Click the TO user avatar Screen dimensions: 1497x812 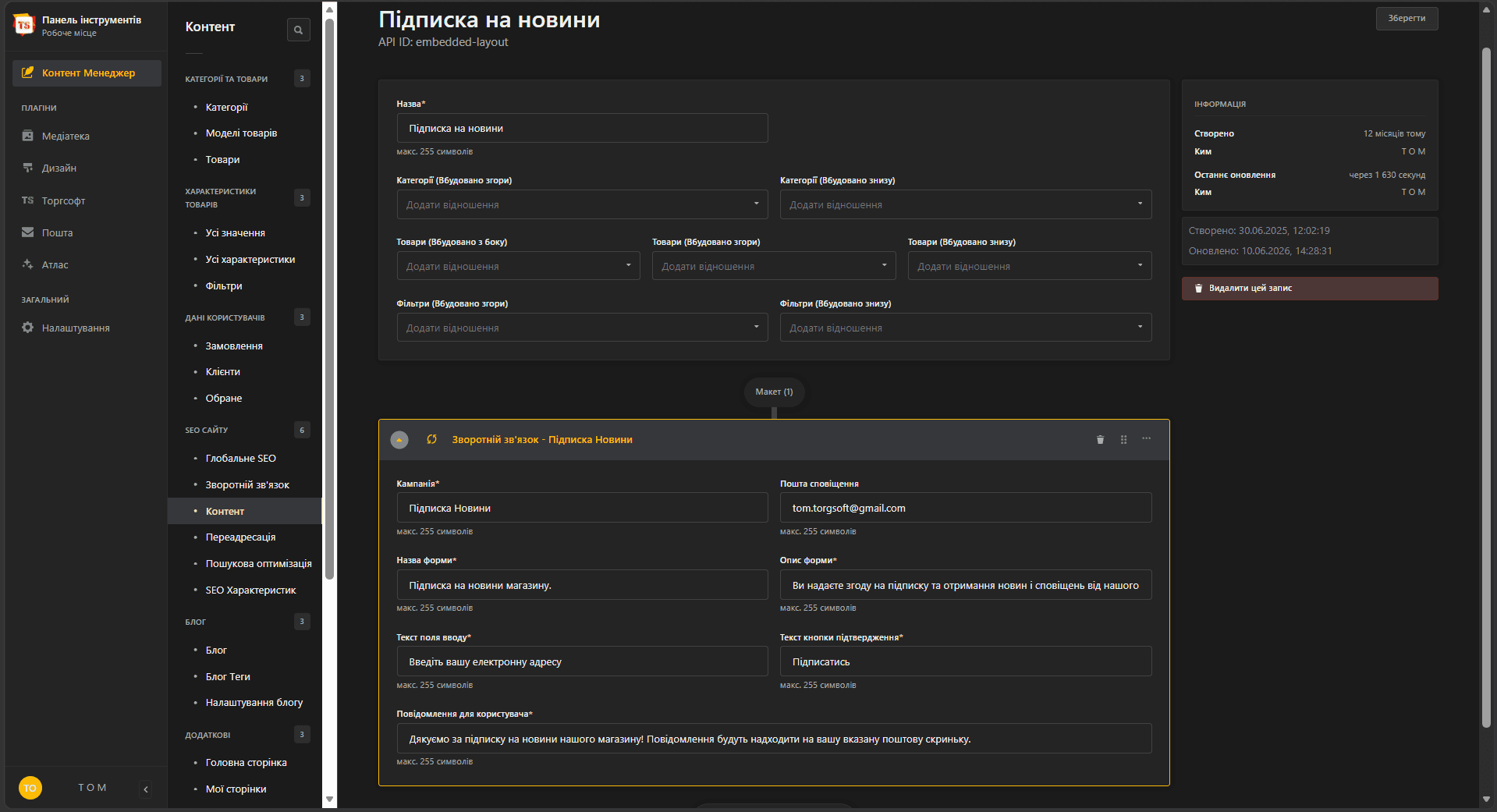click(30, 788)
